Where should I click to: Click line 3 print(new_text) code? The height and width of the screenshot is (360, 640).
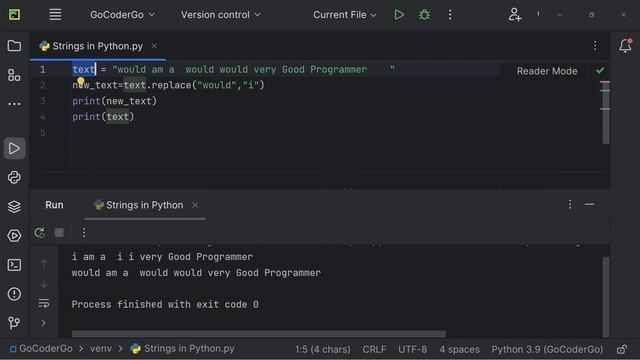pyautogui.click(x=115, y=101)
